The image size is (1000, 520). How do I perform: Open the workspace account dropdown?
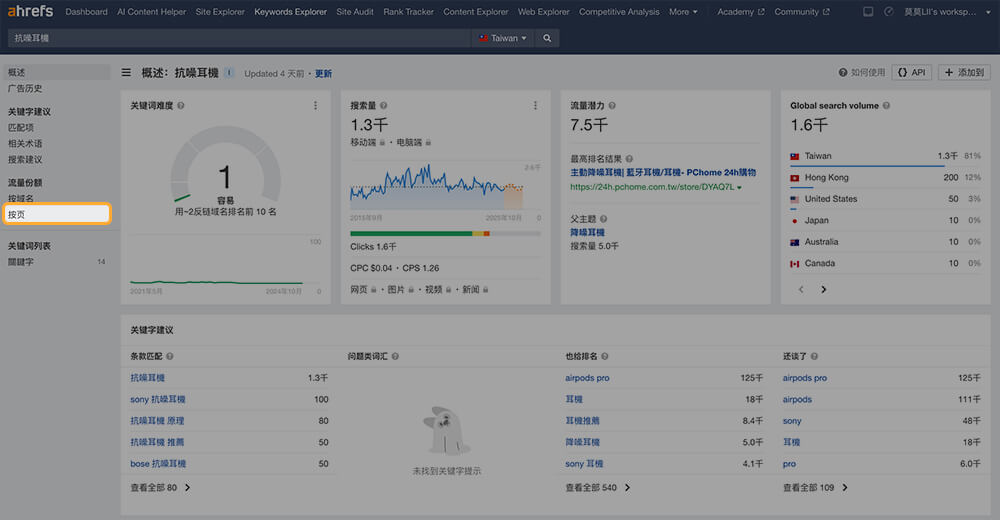(947, 11)
